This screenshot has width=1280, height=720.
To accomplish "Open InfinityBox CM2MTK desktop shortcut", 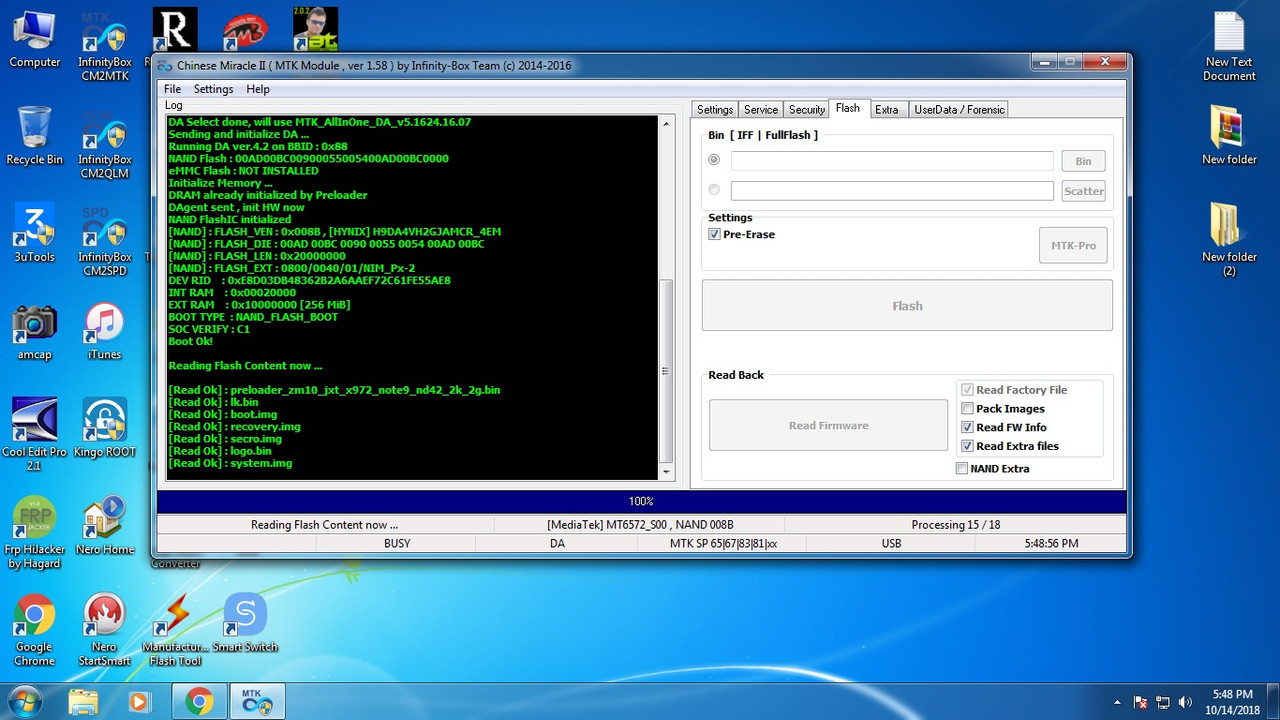I will [x=104, y=47].
